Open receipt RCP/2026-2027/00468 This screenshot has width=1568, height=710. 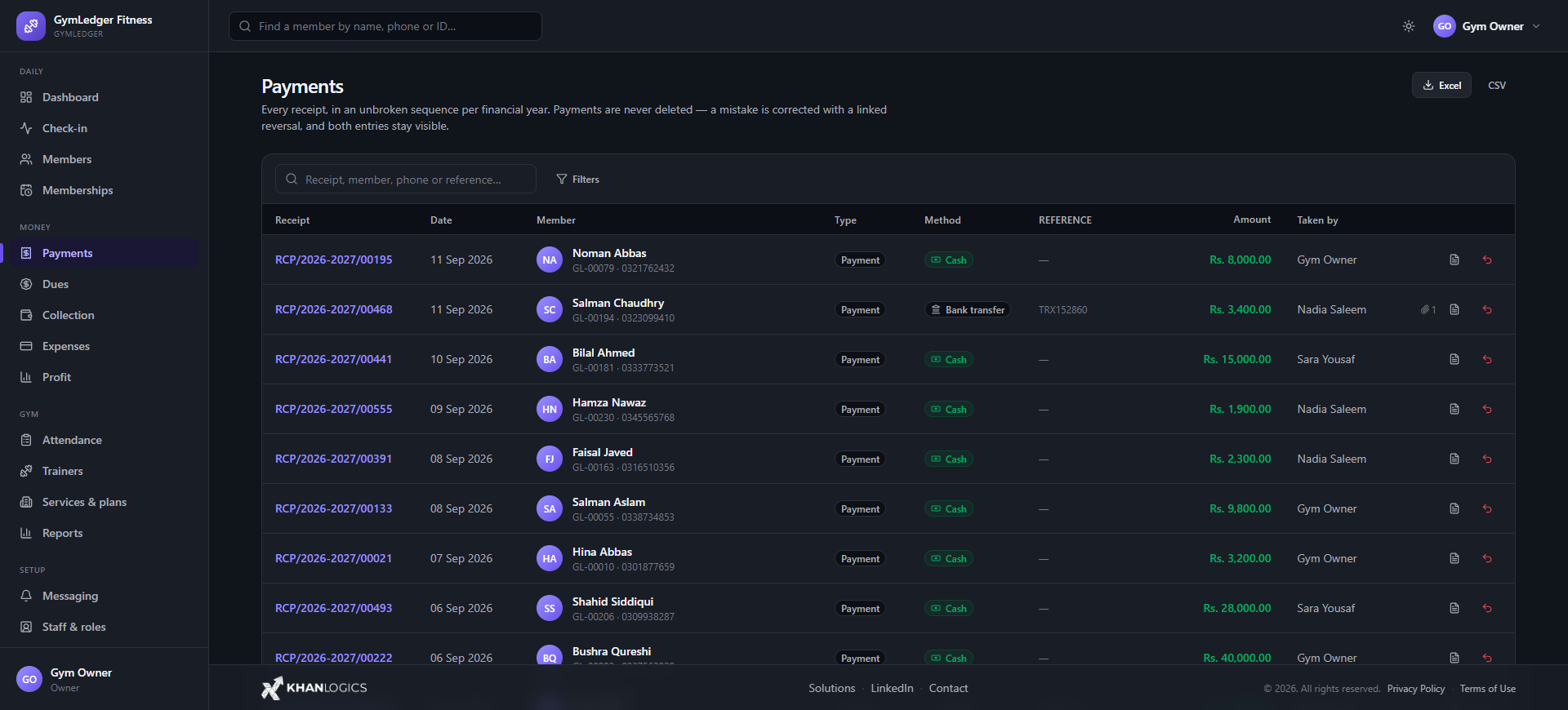point(333,309)
